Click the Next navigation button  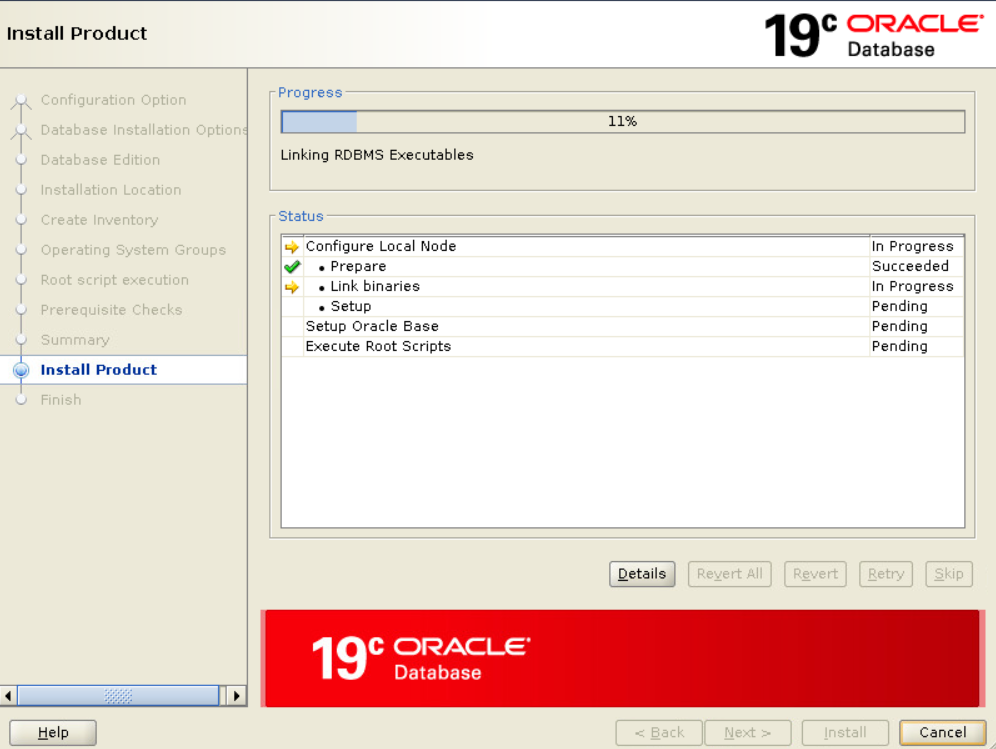tap(748, 732)
